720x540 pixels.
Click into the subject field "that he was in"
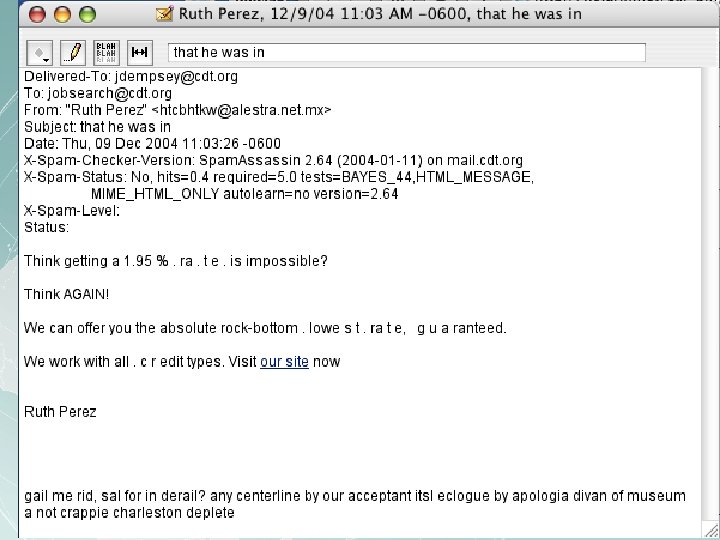pyautogui.click(x=407, y=52)
